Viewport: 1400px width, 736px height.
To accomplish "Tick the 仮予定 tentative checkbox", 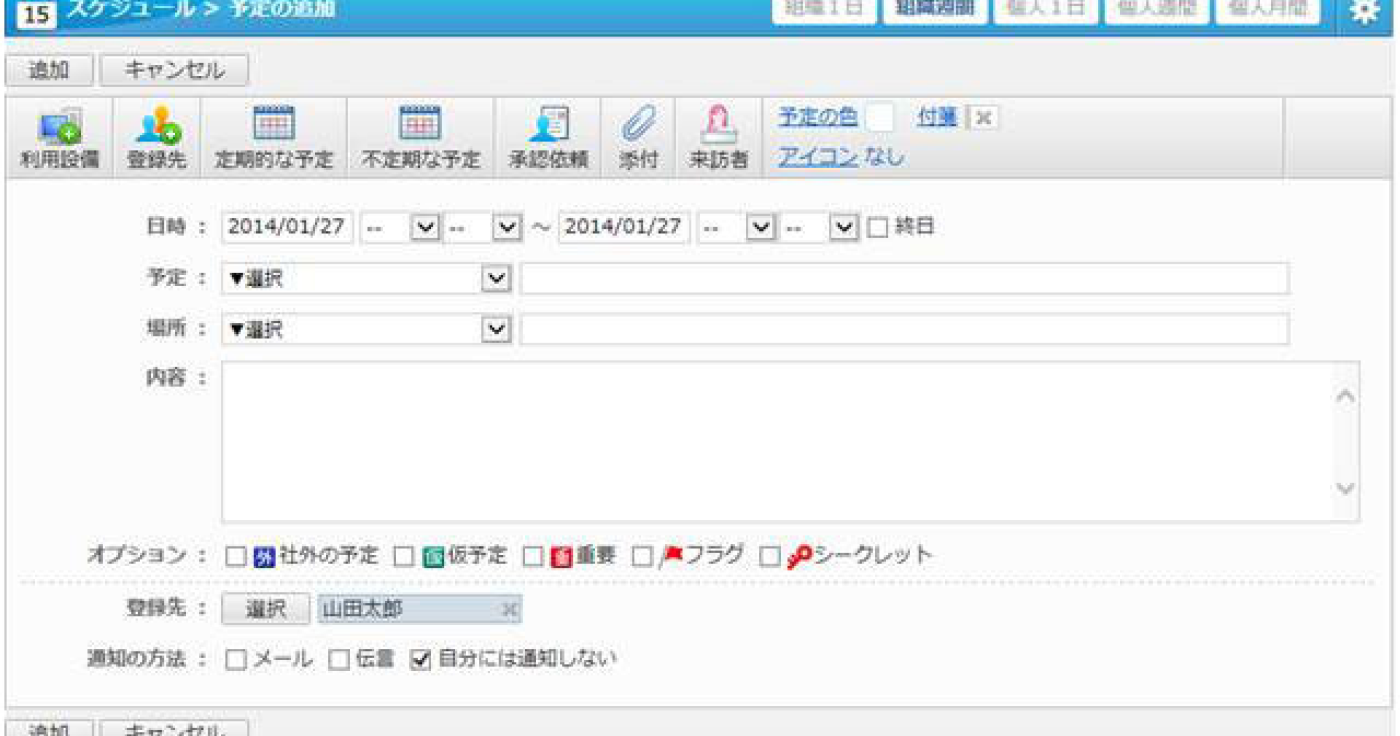I will 403,556.
